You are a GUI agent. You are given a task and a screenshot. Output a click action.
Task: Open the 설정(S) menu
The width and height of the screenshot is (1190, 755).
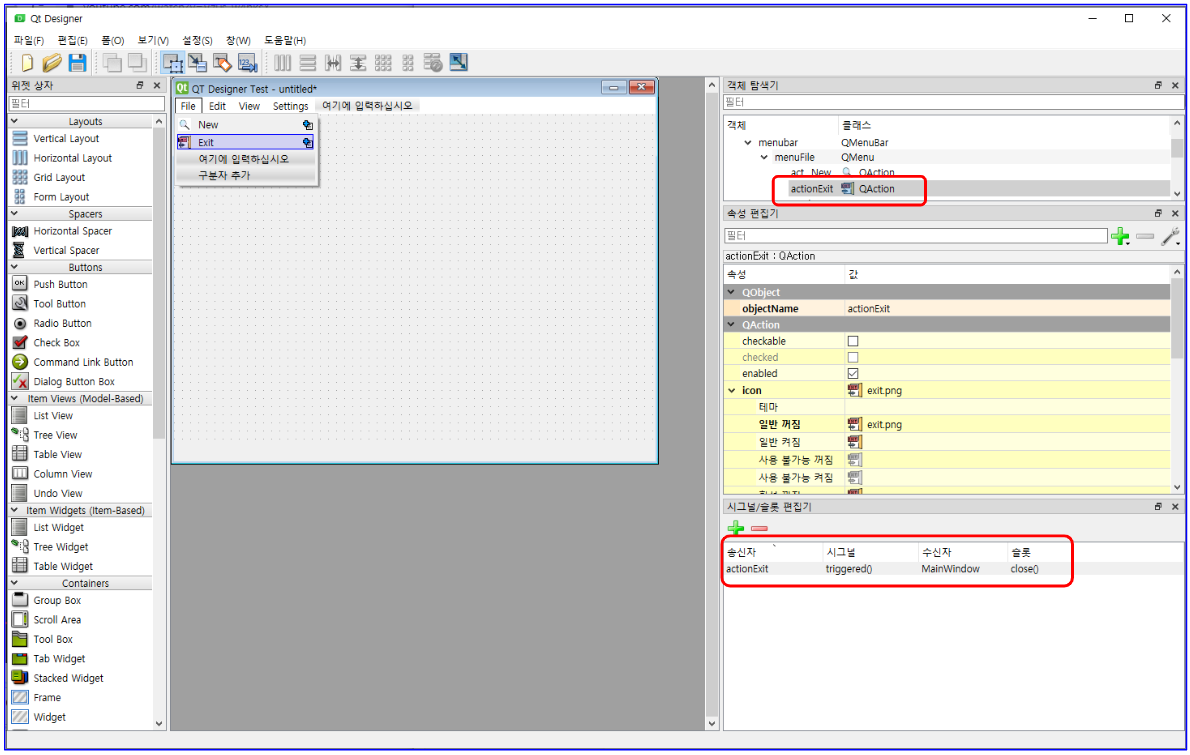click(197, 40)
